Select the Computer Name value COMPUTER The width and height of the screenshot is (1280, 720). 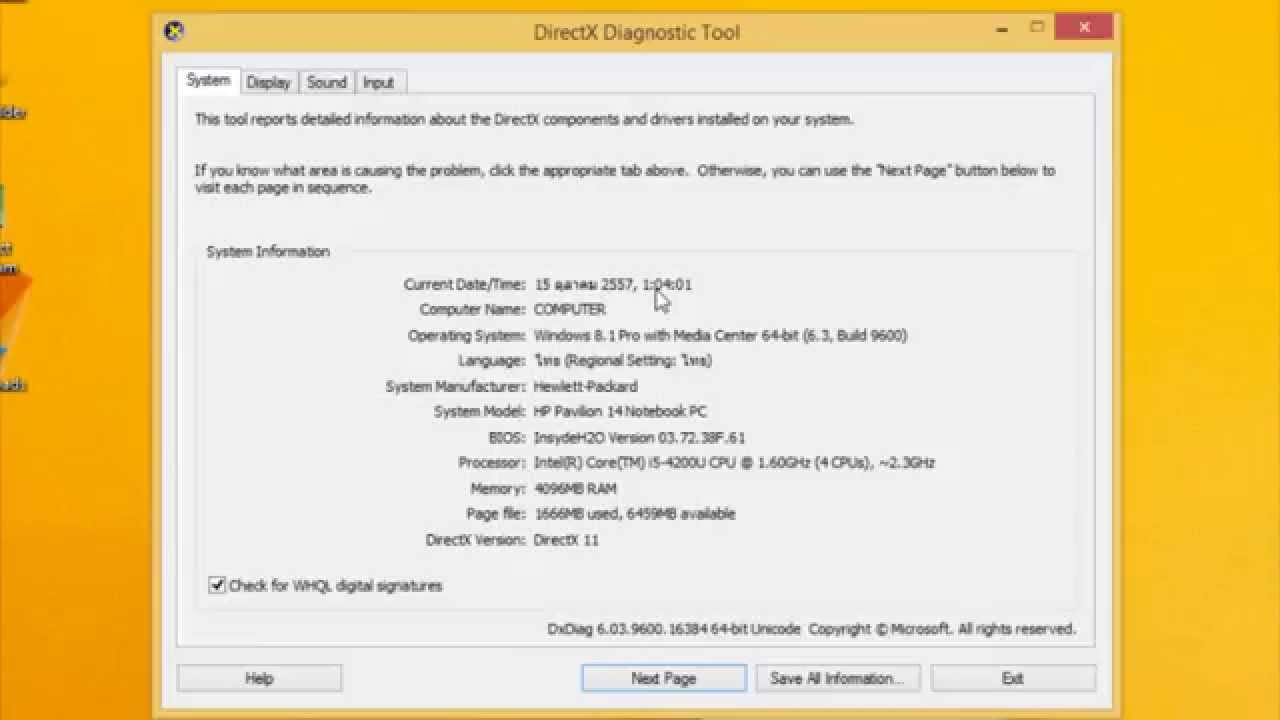click(x=569, y=309)
